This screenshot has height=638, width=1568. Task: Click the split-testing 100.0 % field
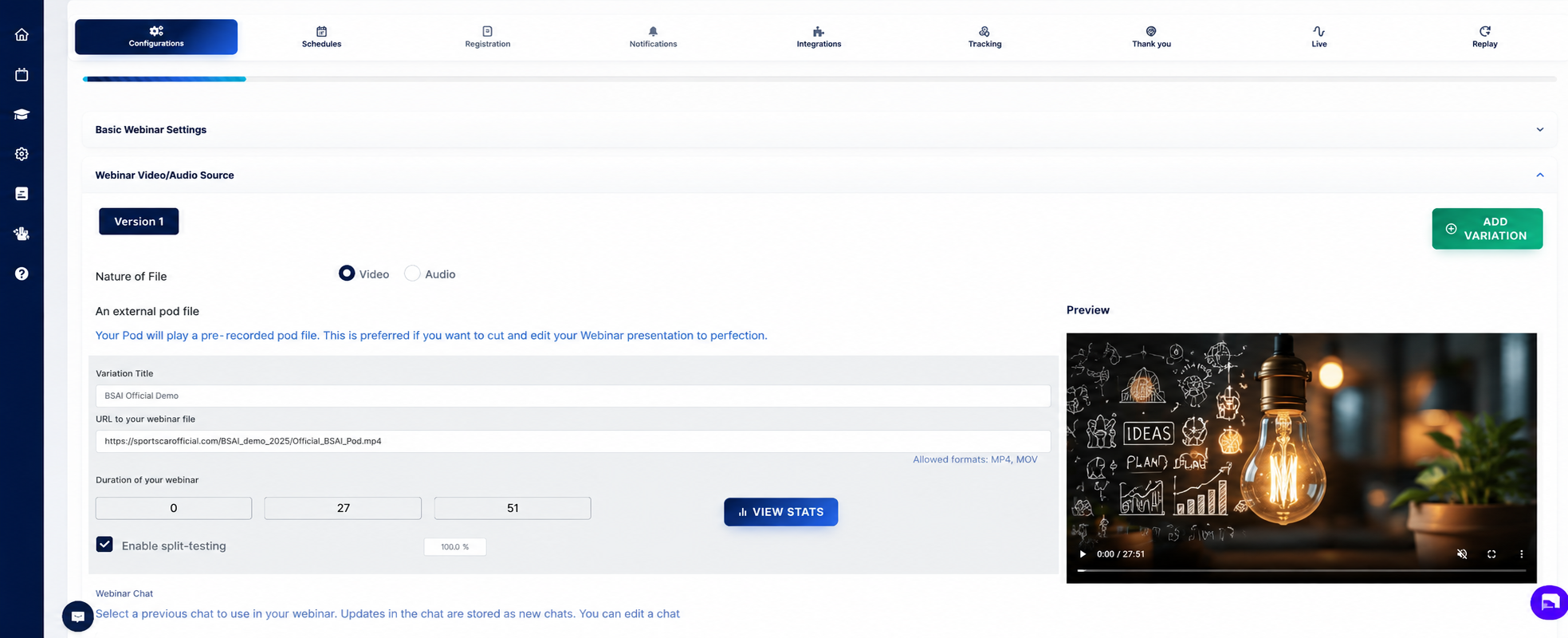454,546
